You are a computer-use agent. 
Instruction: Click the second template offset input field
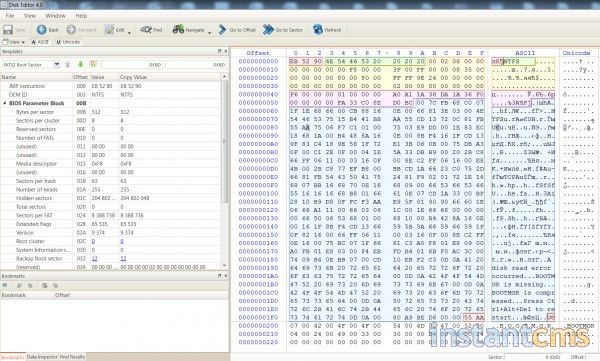pyautogui.click(x=196, y=65)
